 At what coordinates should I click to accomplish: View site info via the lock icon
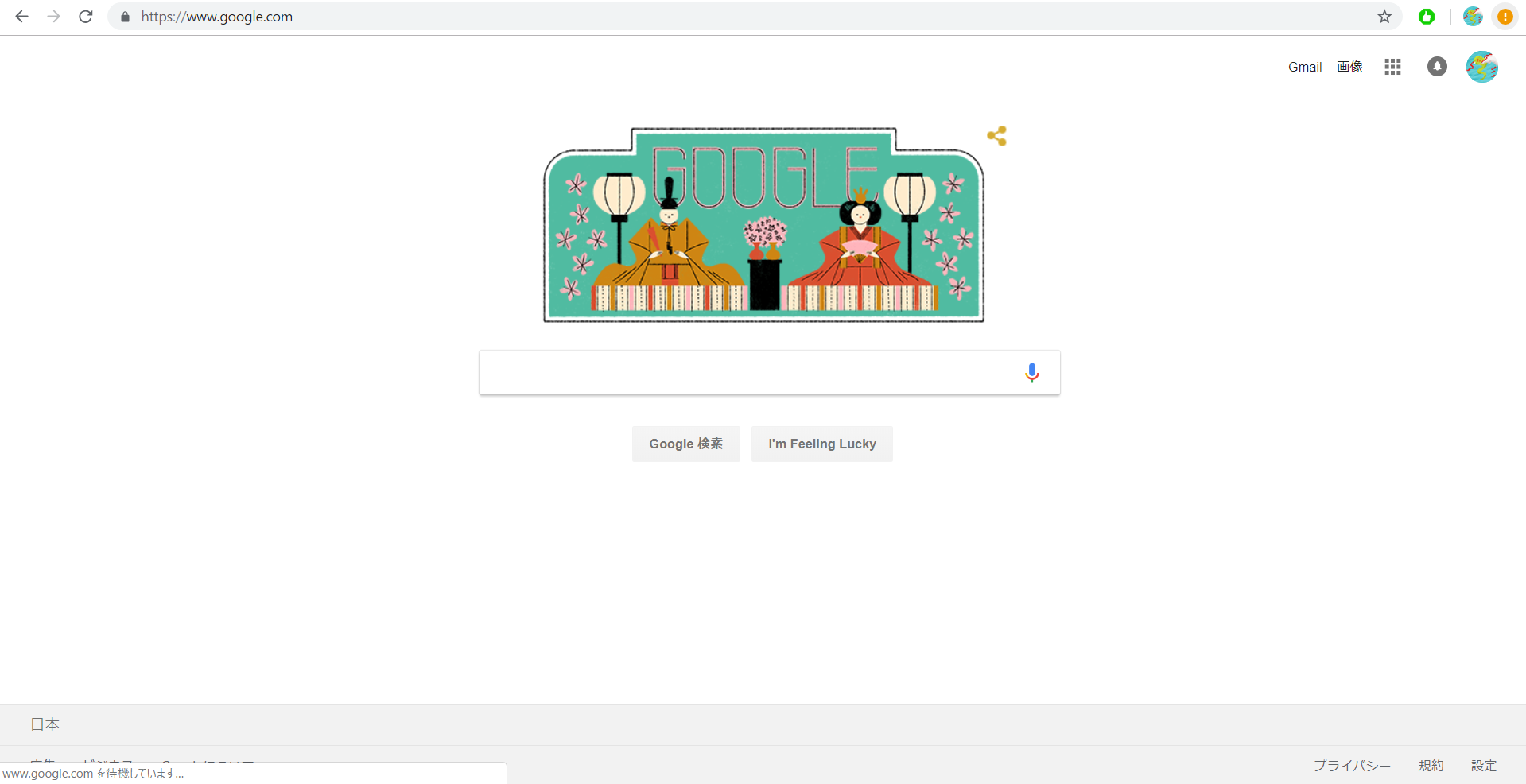coord(125,17)
